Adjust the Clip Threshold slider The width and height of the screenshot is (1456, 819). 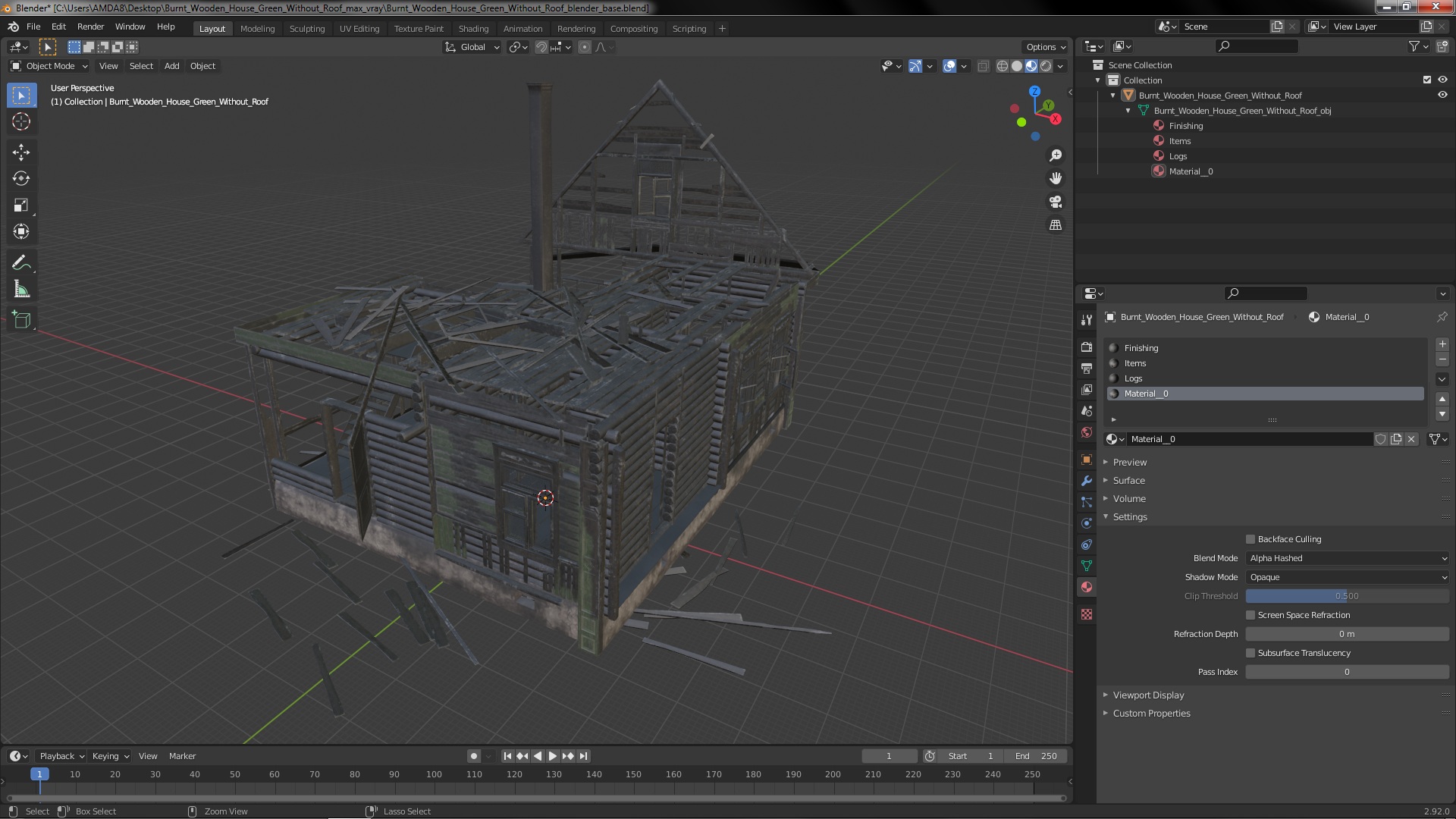tap(1348, 596)
